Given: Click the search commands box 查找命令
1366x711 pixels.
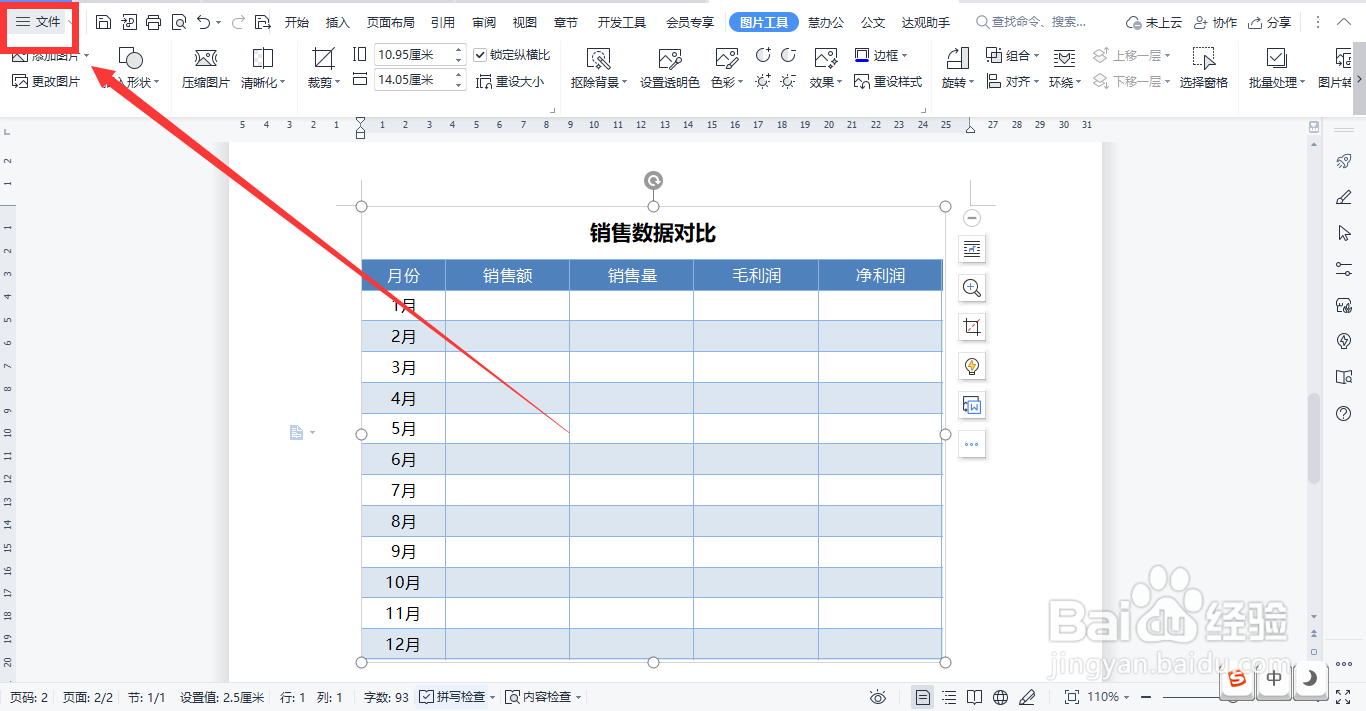Looking at the screenshot, I should click(x=1034, y=22).
